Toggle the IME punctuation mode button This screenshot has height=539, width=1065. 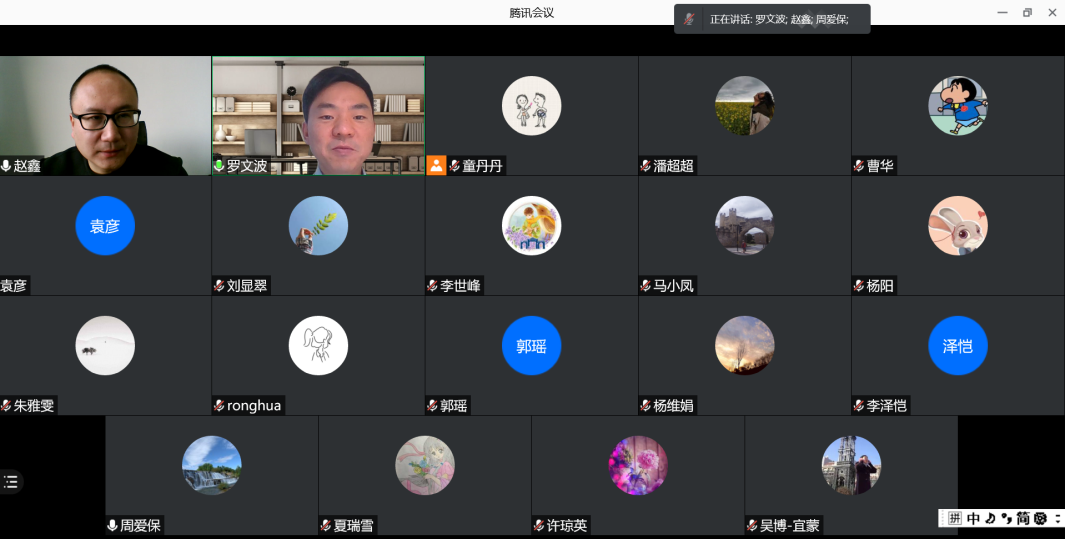coord(1006,518)
